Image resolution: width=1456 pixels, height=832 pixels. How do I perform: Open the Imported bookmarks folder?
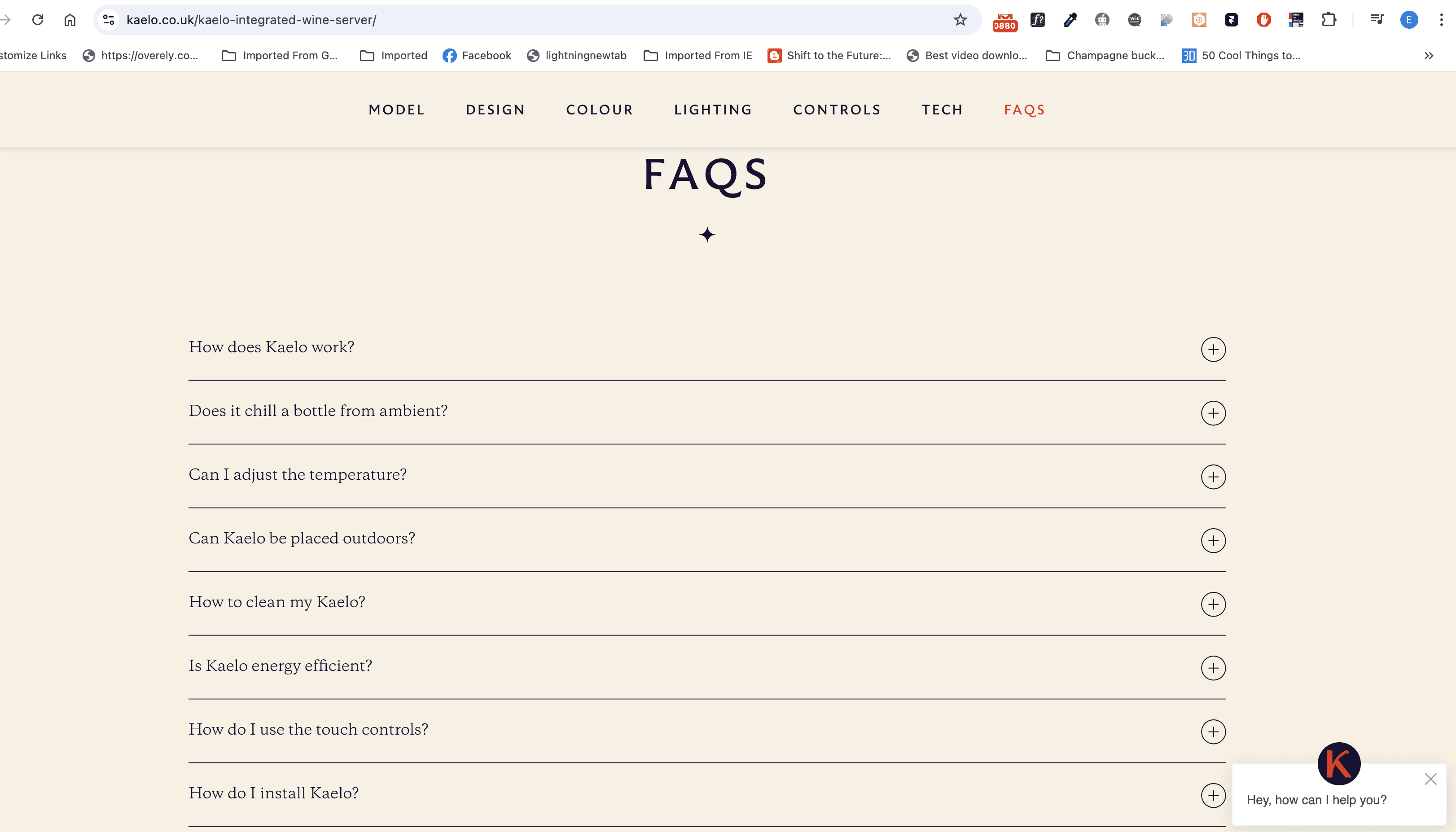pos(394,56)
